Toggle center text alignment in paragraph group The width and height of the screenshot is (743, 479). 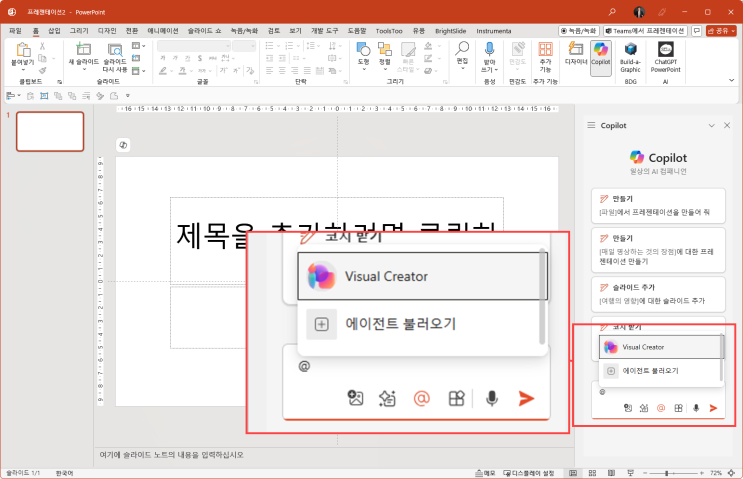[282, 71]
